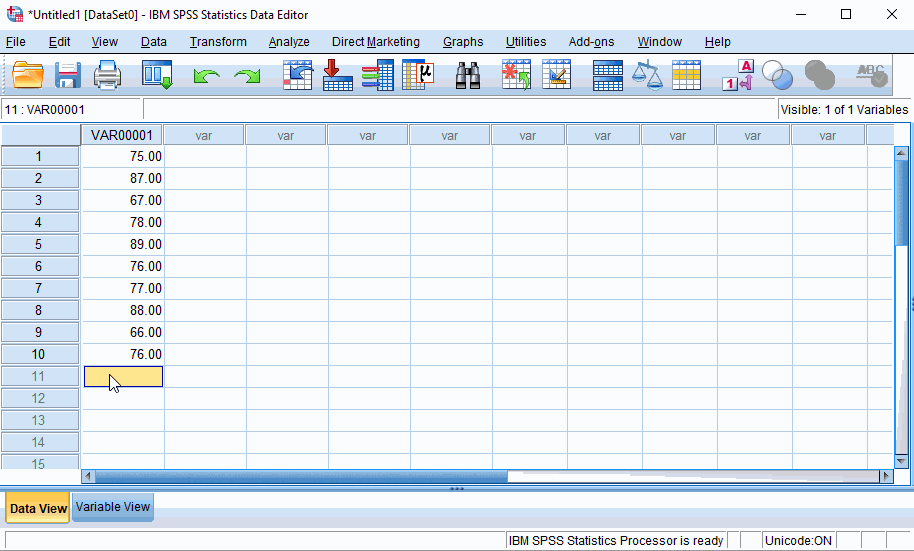Click the VAR00001 column header
Image resolution: width=914 pixels, height=551 pixels.
122,135
